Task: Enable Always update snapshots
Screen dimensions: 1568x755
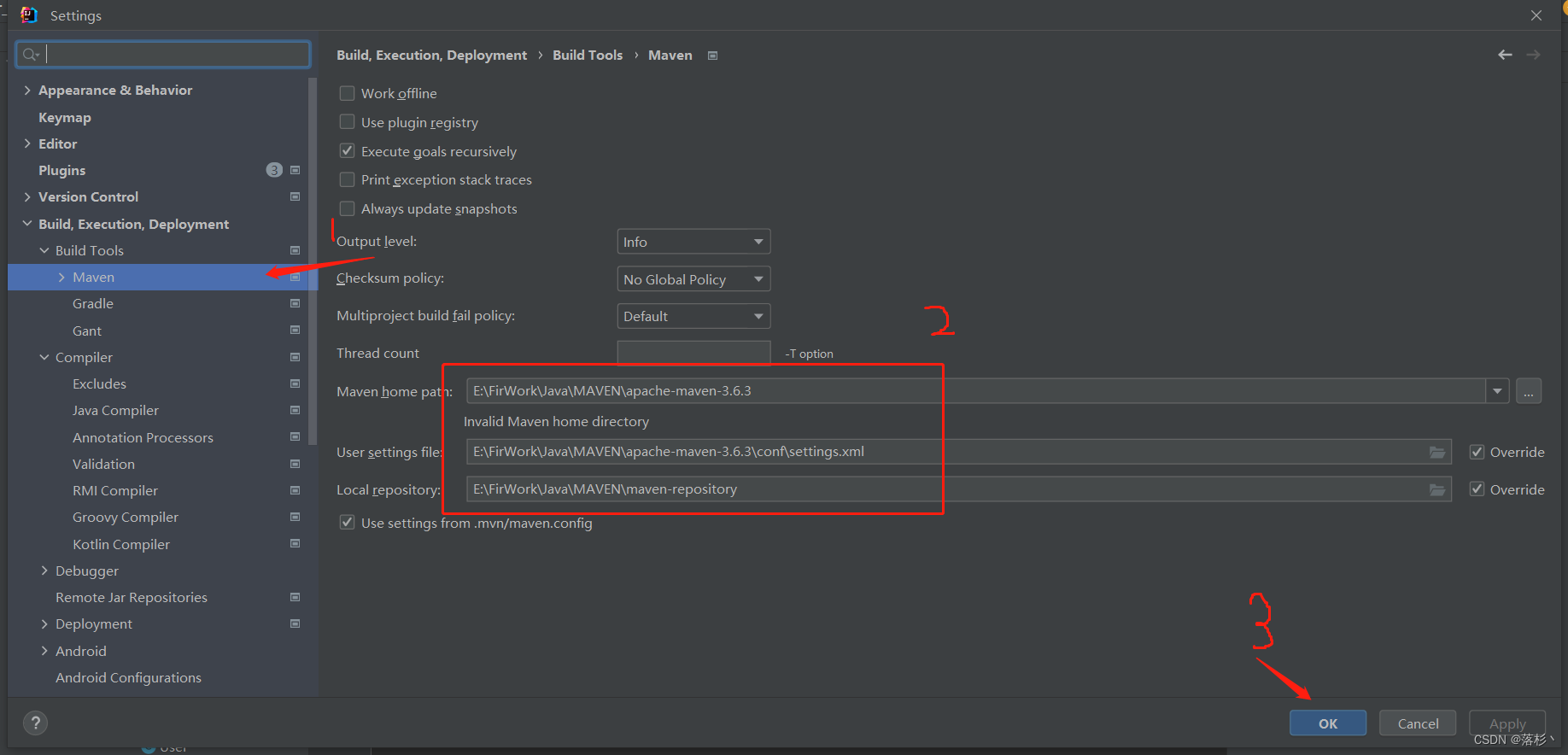Action: pos(347,208)
